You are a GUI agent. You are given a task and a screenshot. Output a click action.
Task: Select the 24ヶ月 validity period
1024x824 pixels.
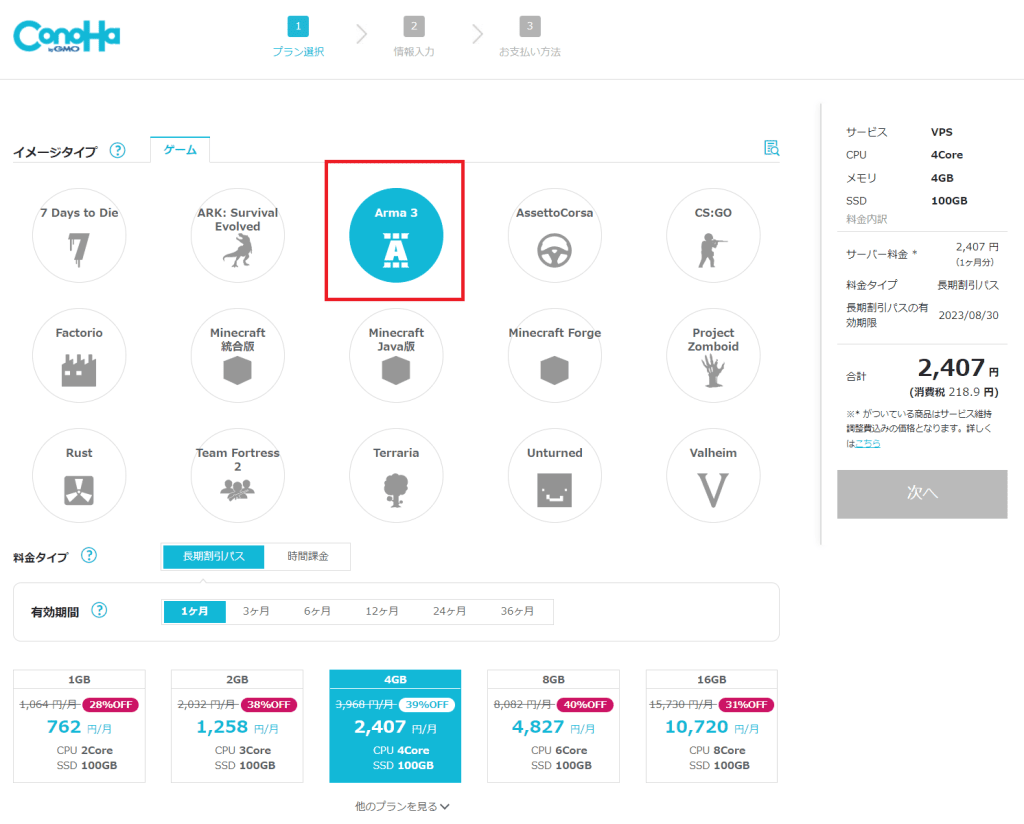449,611
